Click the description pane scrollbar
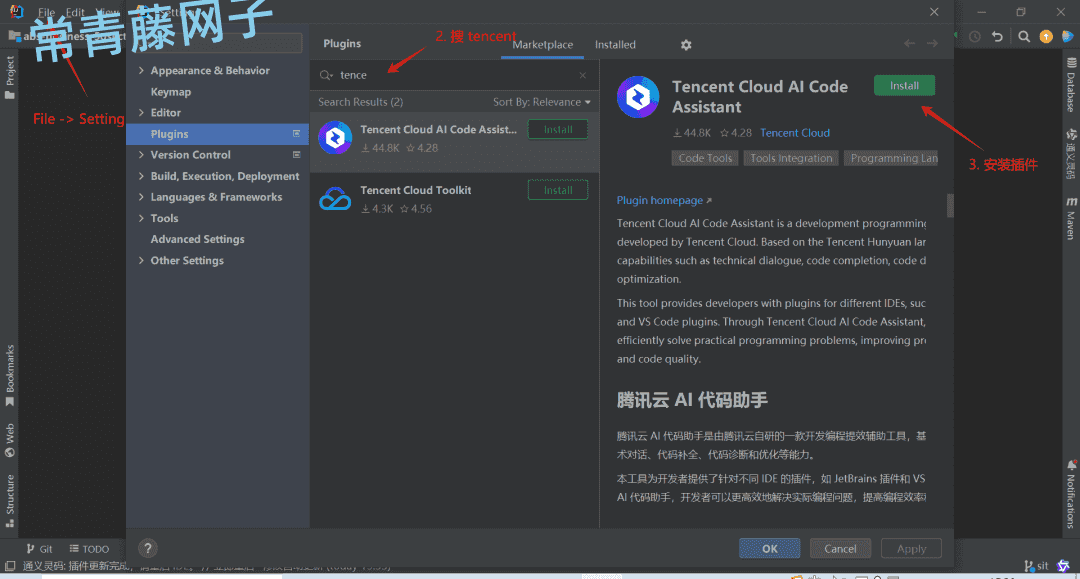The image size is (1080, 579). (950, 205)
